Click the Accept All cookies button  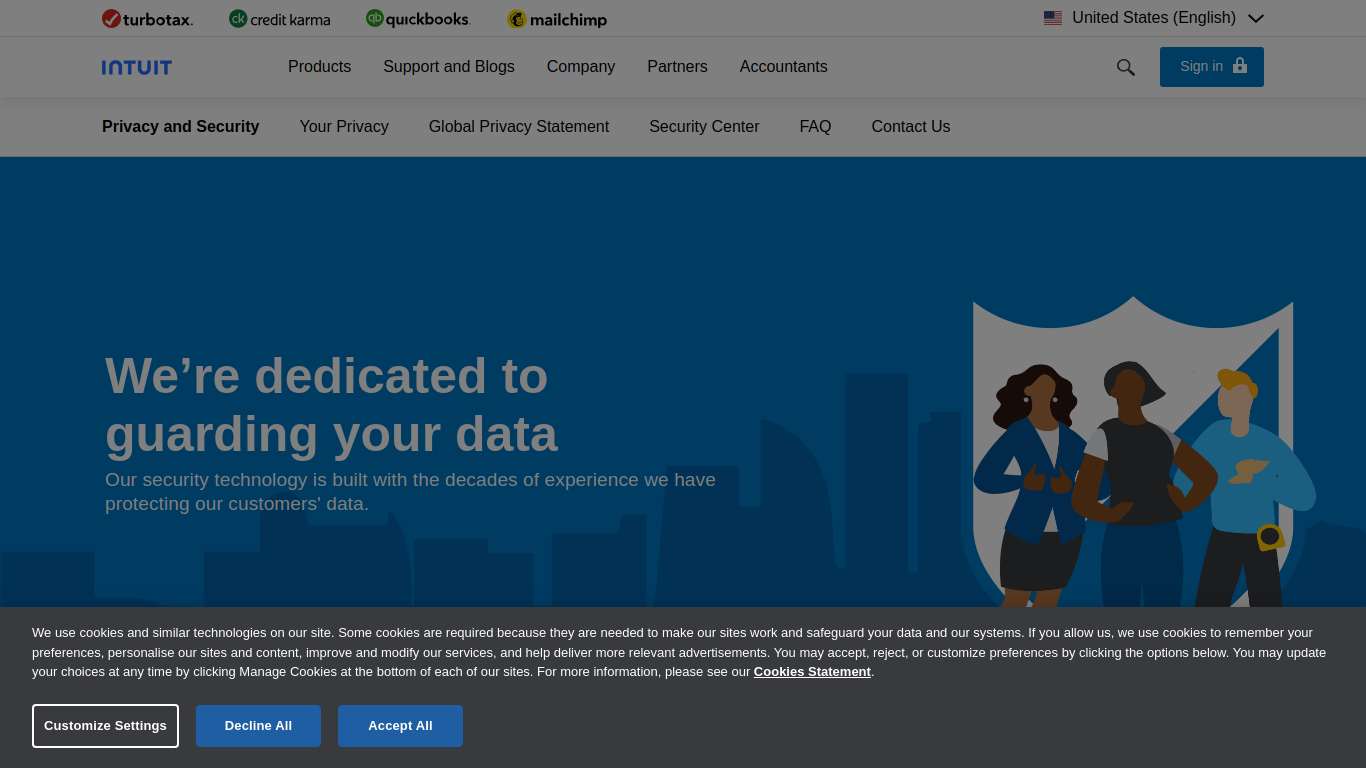point(400,726)
